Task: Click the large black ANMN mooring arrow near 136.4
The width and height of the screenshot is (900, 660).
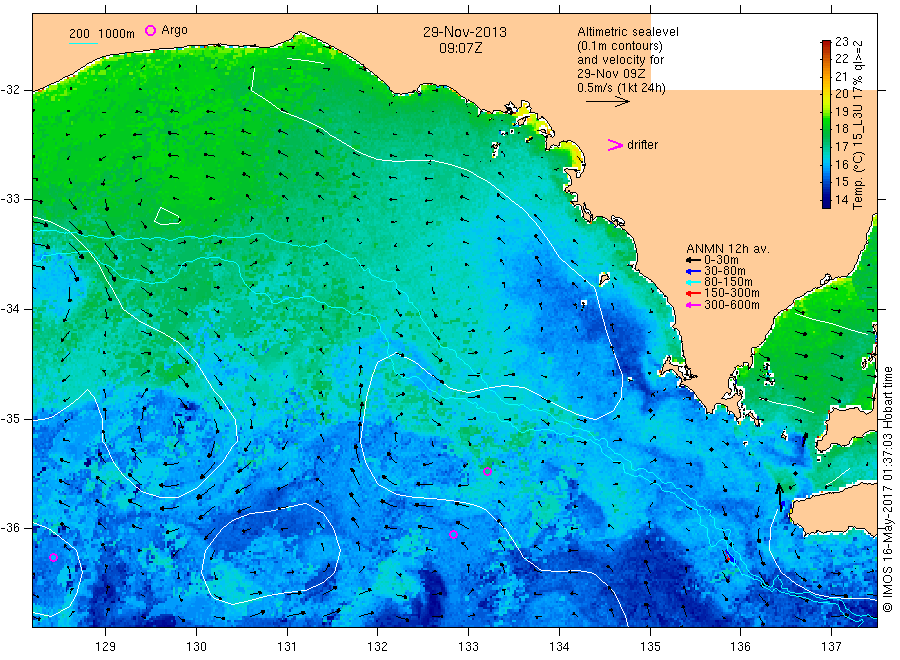Action: pos(779,497)
